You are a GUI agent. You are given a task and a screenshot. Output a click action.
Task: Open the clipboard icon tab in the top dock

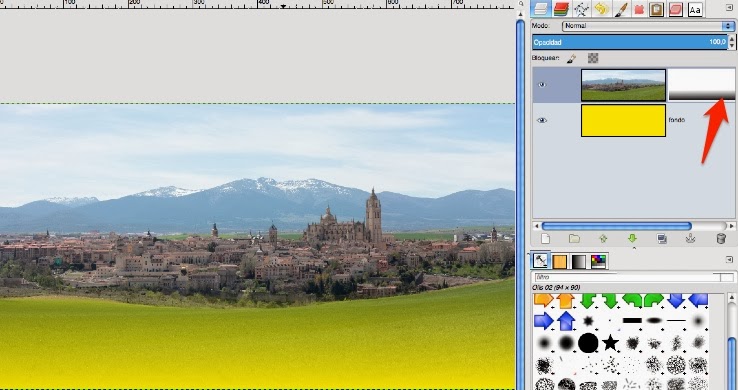pyautogui.click(x=657, y=9)
